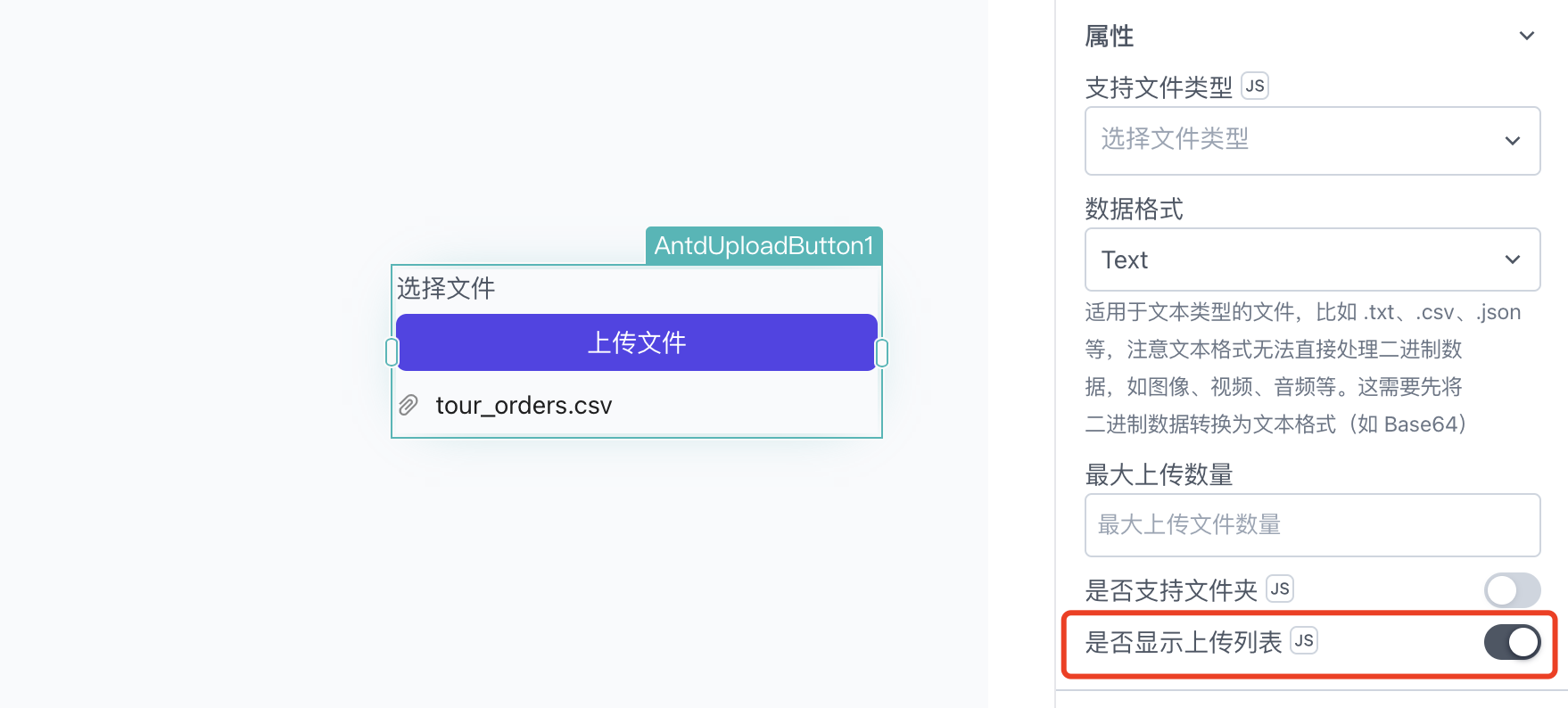The width and height of the screenshot is (1568, 708).
Task: Click the left resize handle of the upload widget
Action: click(392, 352)
